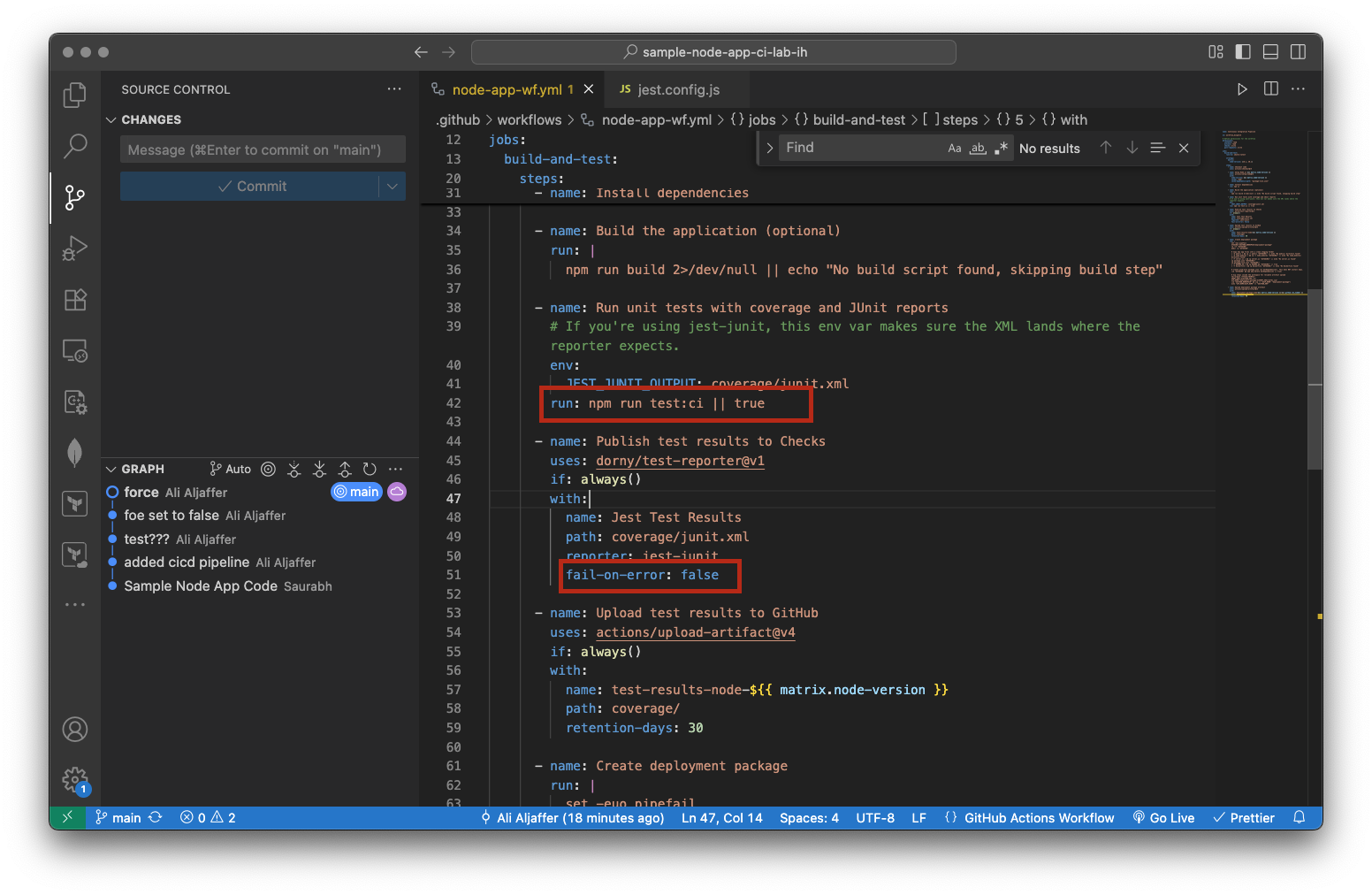The width and height of the screenshot is (1372, 895).
Task: Expand the Commit button dropdown arrow
Action: pos(392,186)
